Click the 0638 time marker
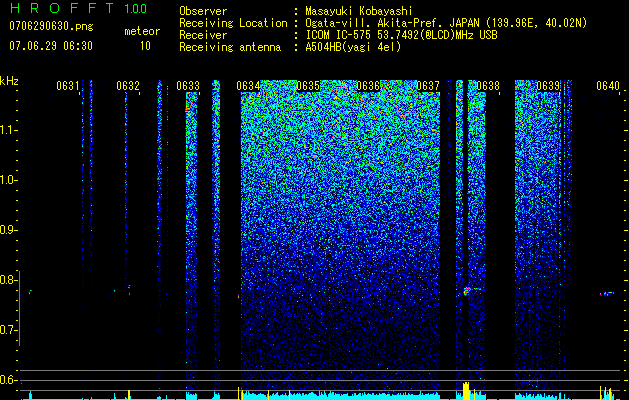 coord(488,86)
